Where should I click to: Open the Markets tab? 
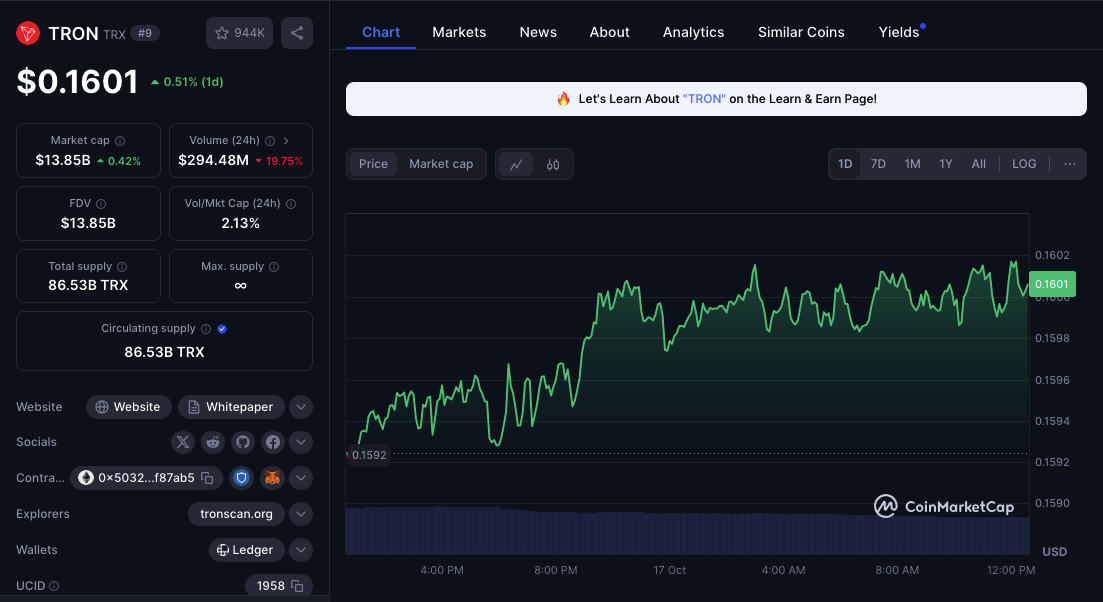[x=459, y=32]
